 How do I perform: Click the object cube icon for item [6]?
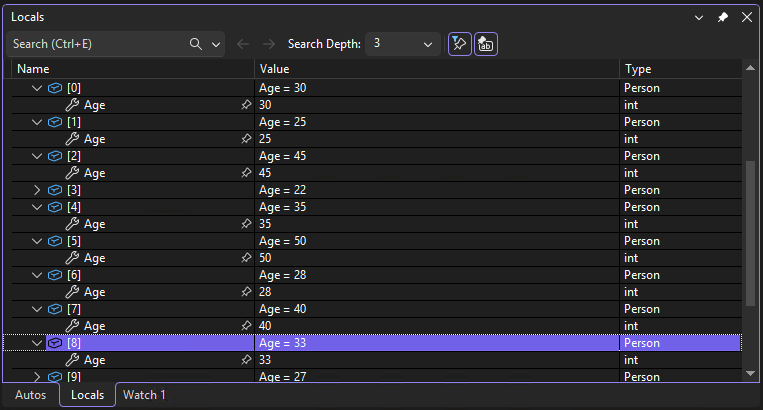(x=55, y=275)
